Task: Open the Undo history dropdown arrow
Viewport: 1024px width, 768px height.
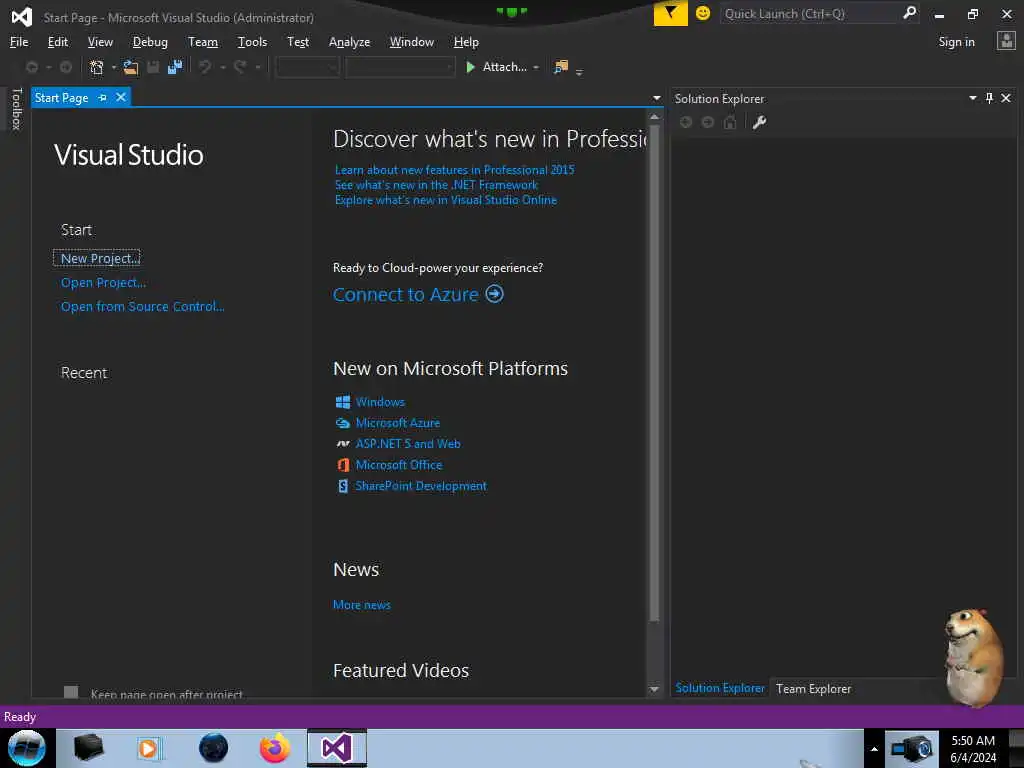Action: click(222, 67)
